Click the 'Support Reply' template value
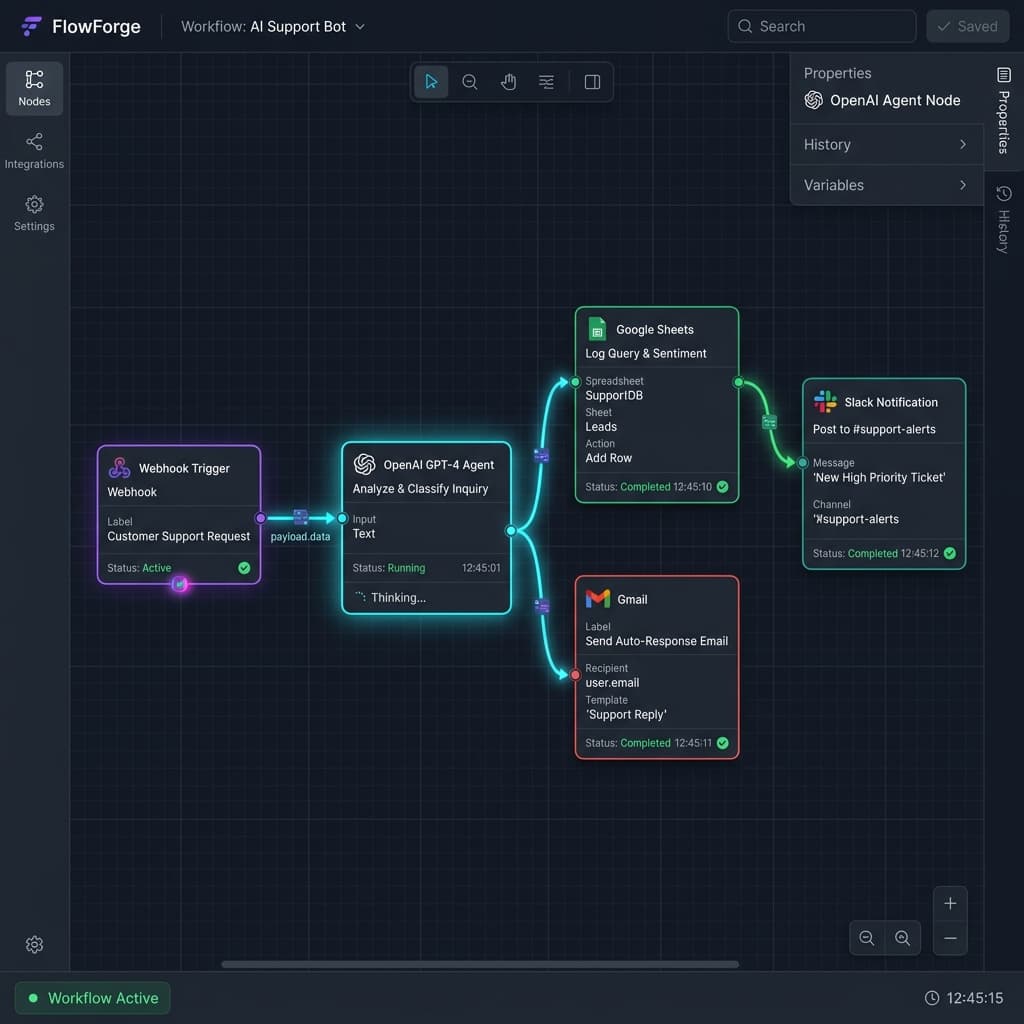 pyautogui.click(x=626, y=714)
